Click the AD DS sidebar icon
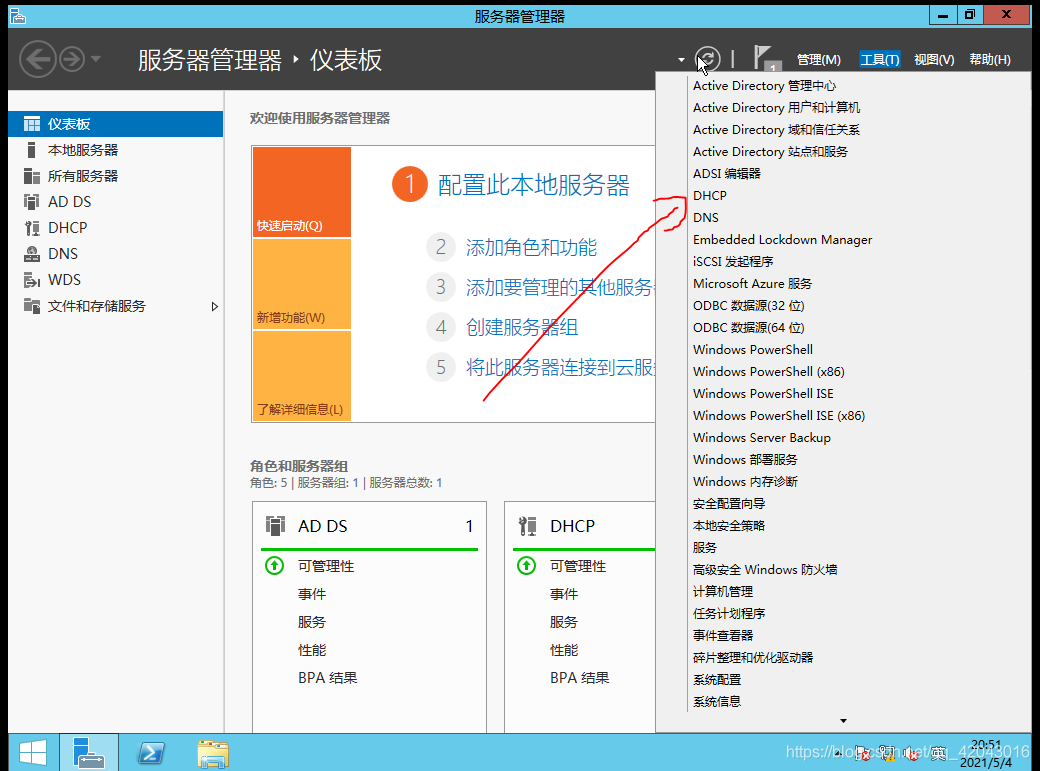 point(31,202)
